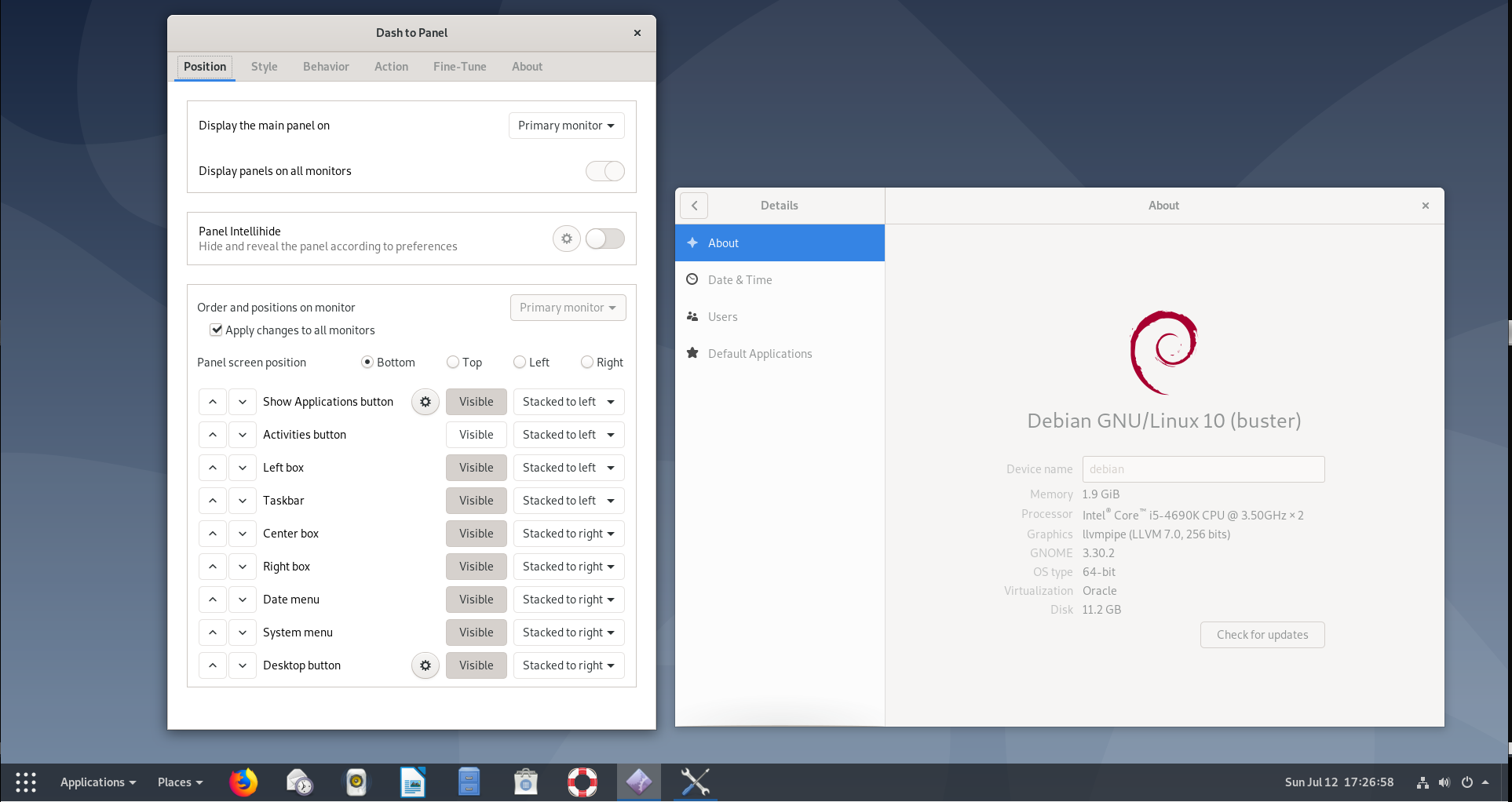The height and width of the screenshot is (802, 1512).
Task: Select Date & Time in Details sidebar
Action: 780,280
